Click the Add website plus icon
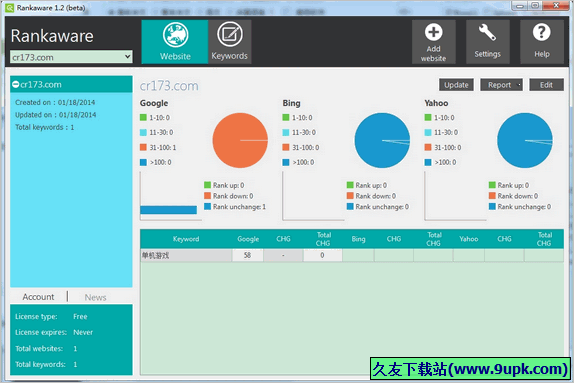Screen dimensions: 574x383 coord(433,32)
